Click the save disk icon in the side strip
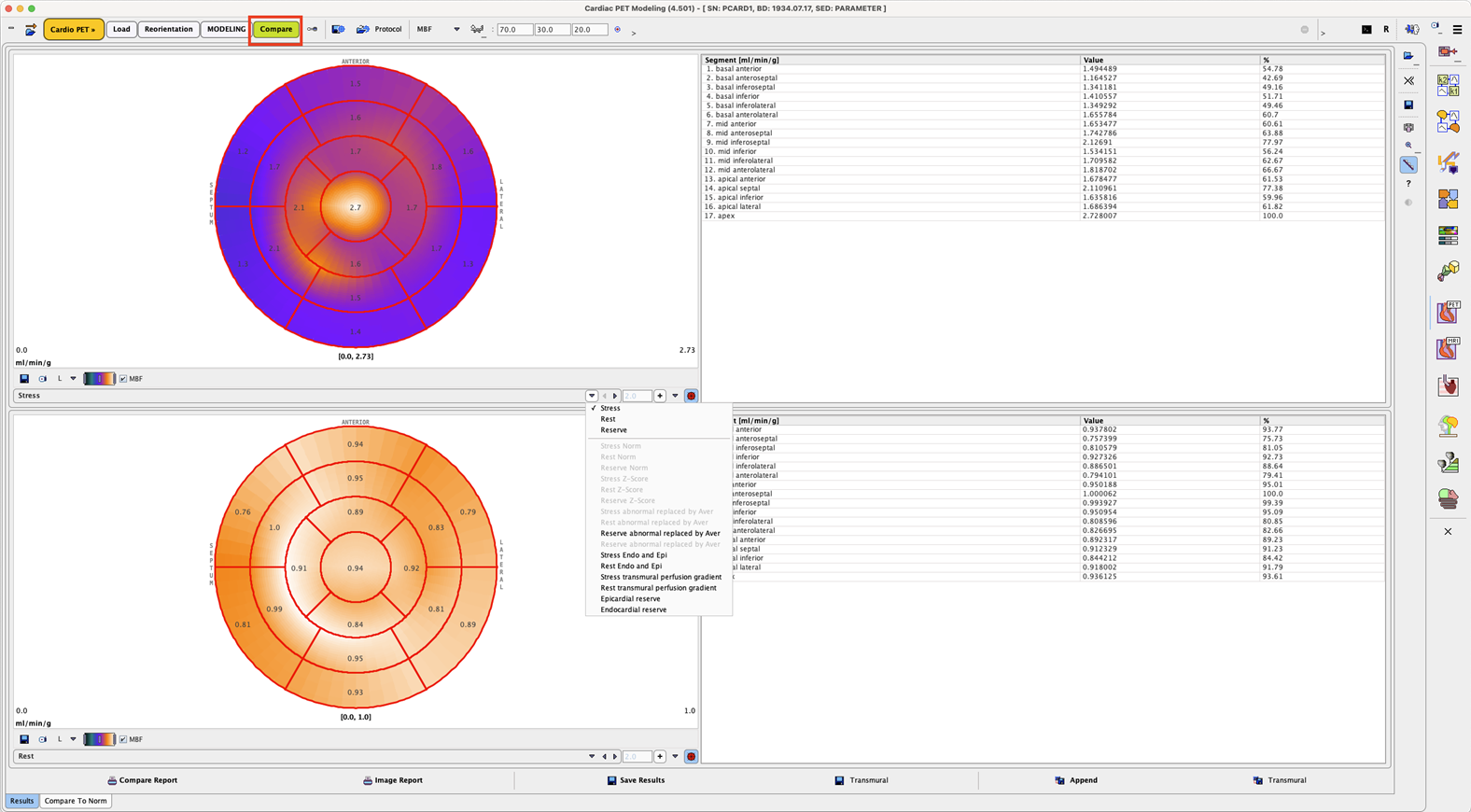 1408,105
